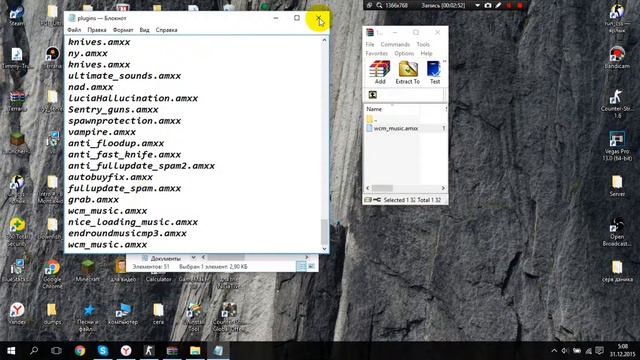640x360 pixels.
Task: Click the line grab.amxx in Notepad
Action: click(93, 200)
